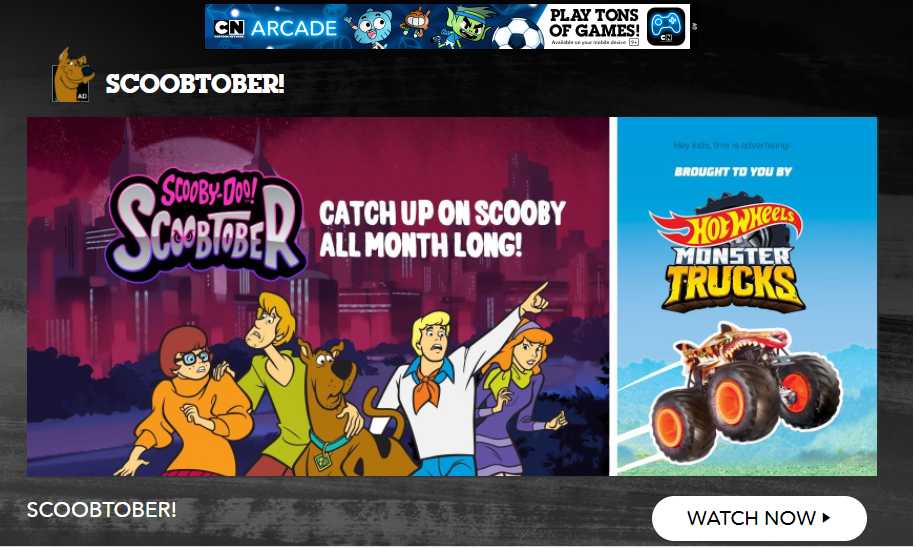The image size is (916, 548).
Task: Click the Scooby-Doo avatar icon
Action: [x=72, y=75]
